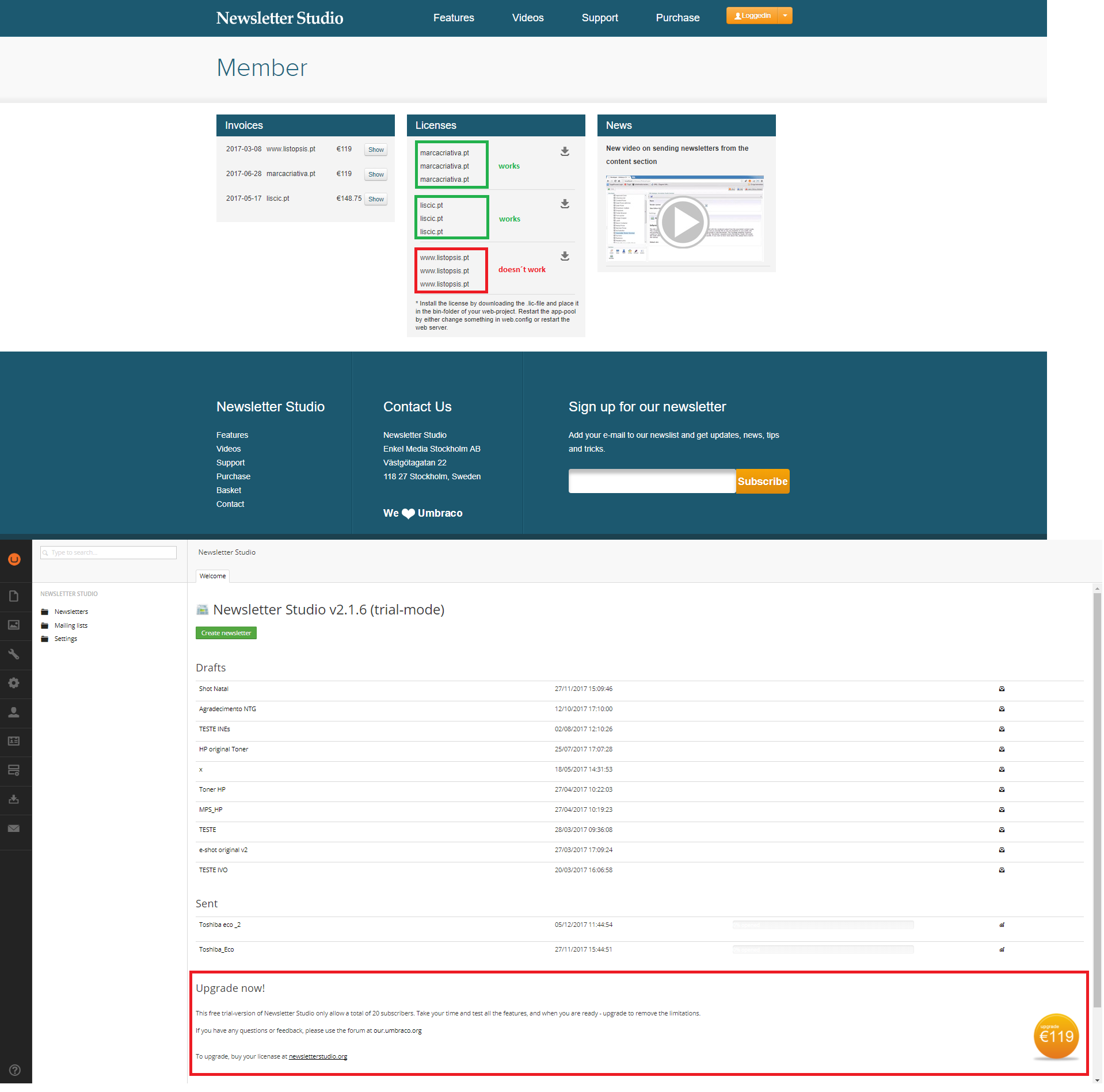
Task: Open the Settings wrench icon in sidebar
Action: [14, 654]
